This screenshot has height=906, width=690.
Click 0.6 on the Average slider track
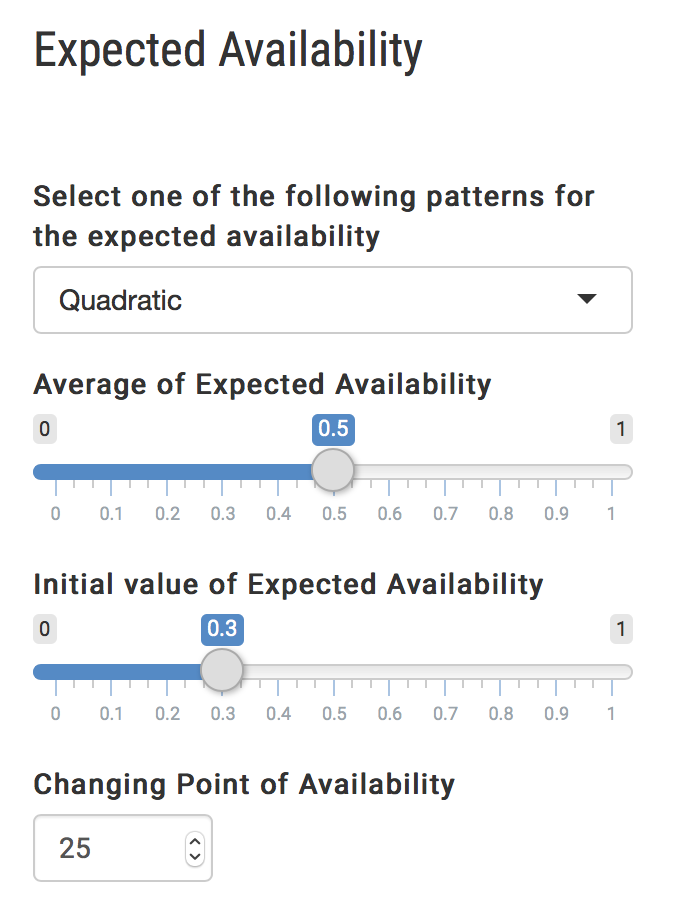click(389, 472)
